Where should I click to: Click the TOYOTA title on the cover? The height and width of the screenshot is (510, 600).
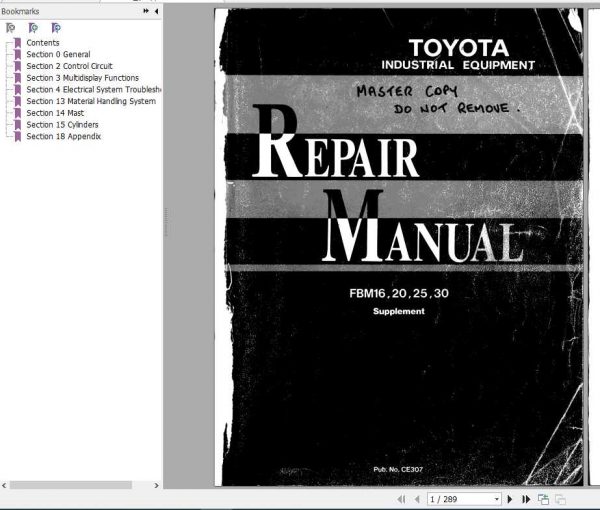459,48
